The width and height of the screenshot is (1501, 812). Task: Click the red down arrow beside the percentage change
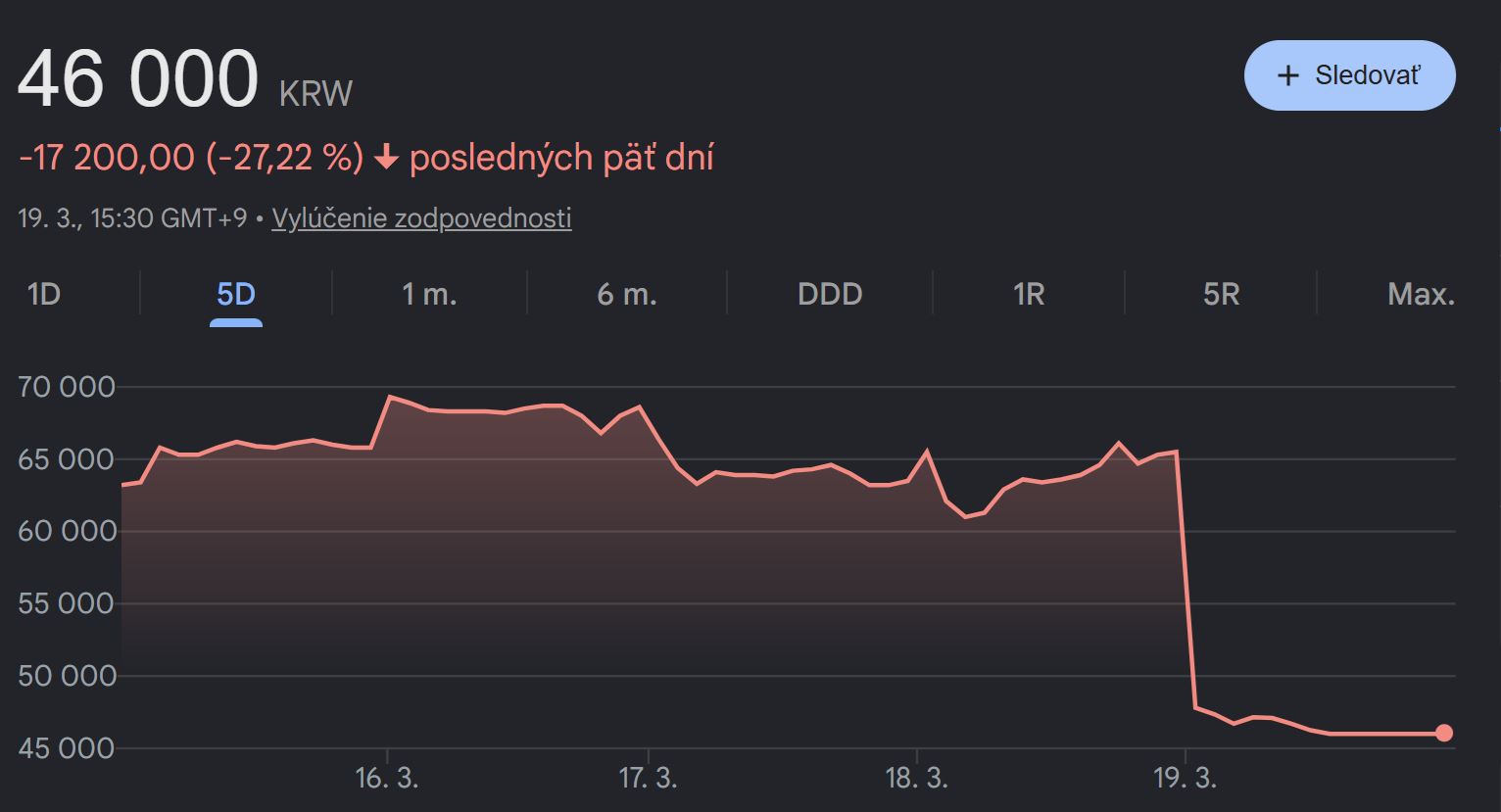point(387,158)
